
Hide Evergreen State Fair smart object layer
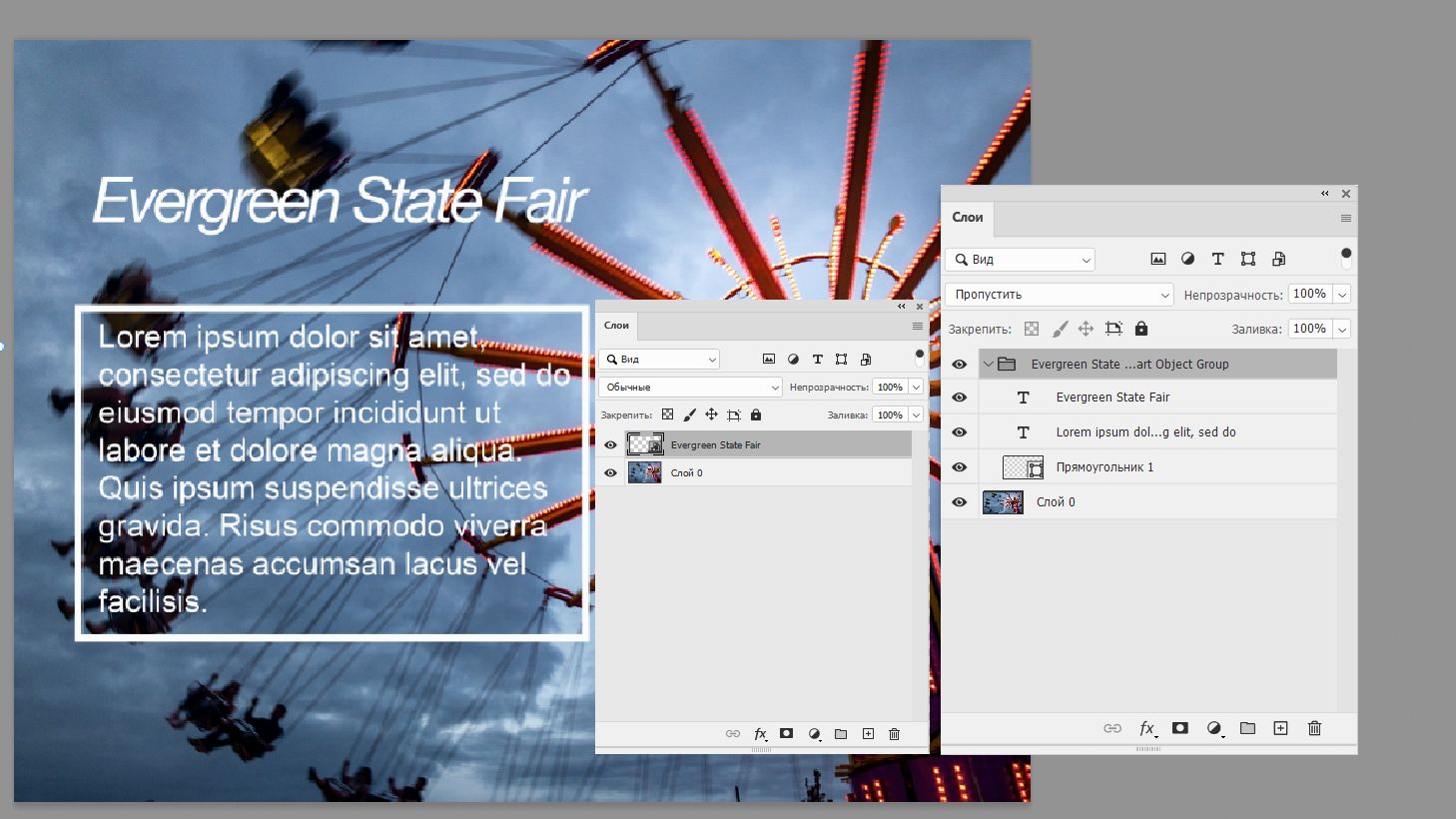[x=610, y=444]
